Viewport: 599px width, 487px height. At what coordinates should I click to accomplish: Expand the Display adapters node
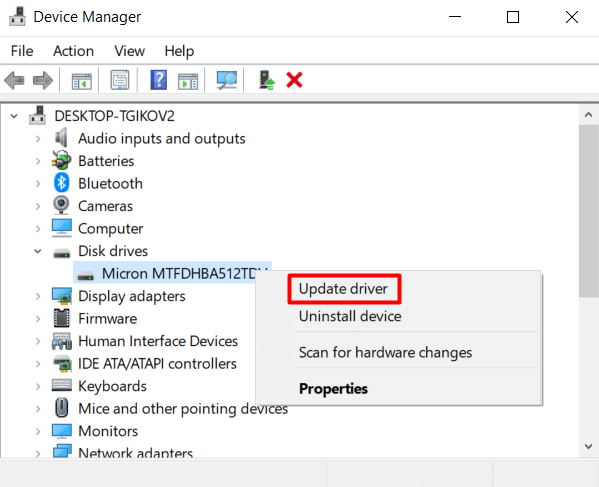38,296
